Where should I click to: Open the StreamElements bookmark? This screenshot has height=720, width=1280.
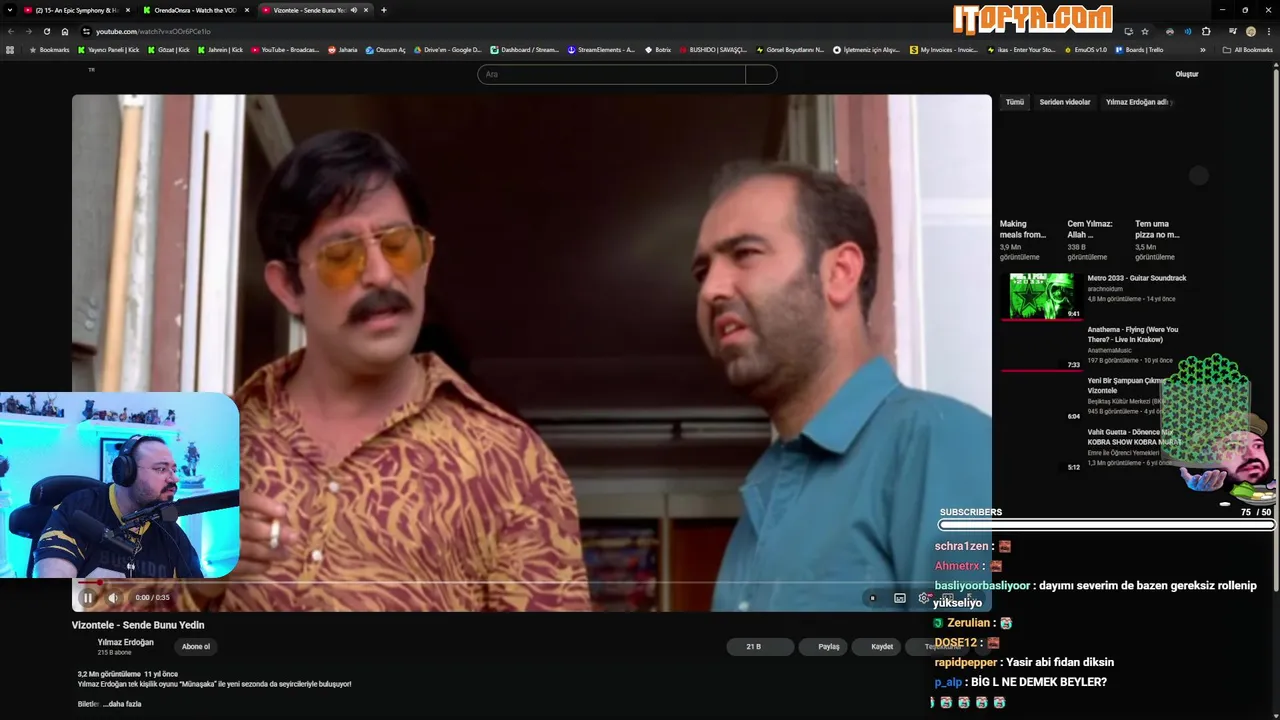(x=601, y=50)
